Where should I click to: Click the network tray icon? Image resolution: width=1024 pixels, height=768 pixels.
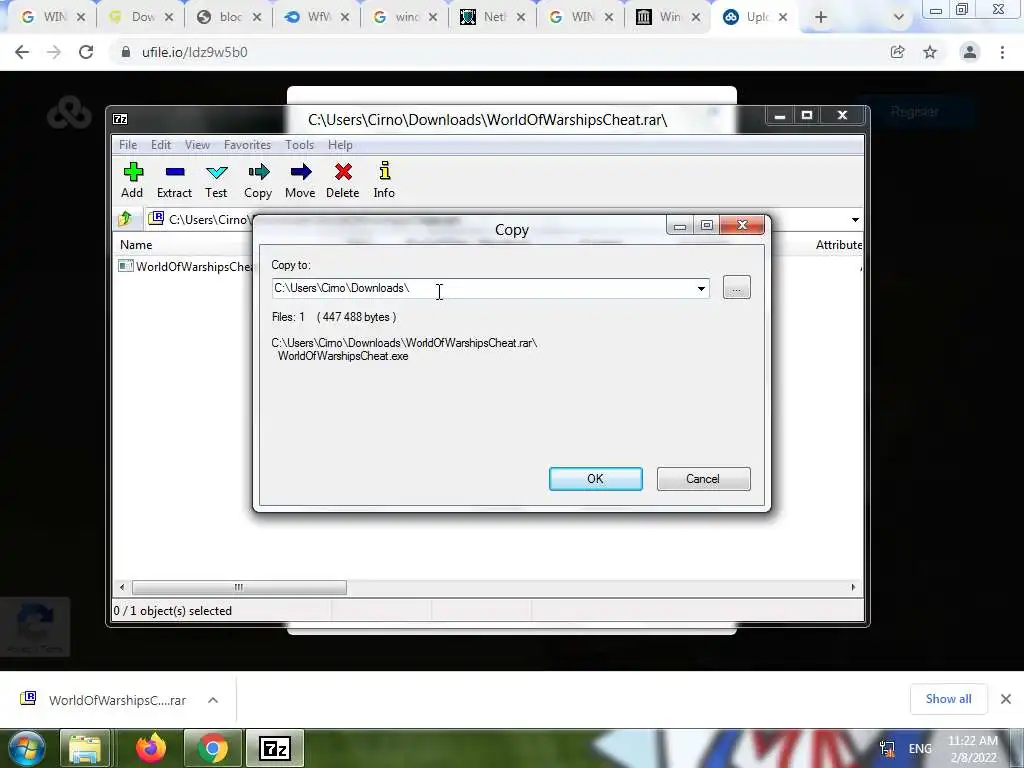click(887, 748)
